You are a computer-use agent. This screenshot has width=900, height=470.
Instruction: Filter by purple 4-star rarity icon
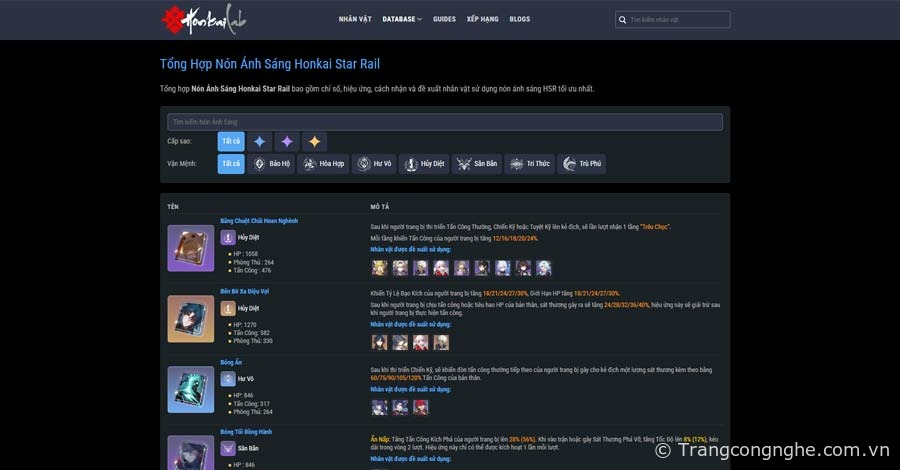tap(287, 142)
